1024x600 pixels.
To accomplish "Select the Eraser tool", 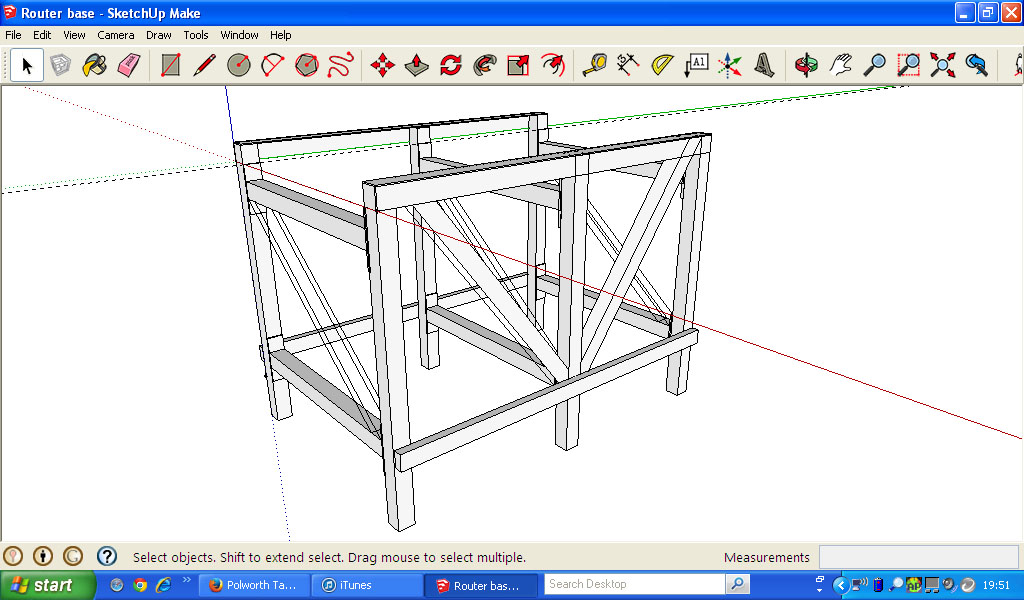I will [129, 66].
